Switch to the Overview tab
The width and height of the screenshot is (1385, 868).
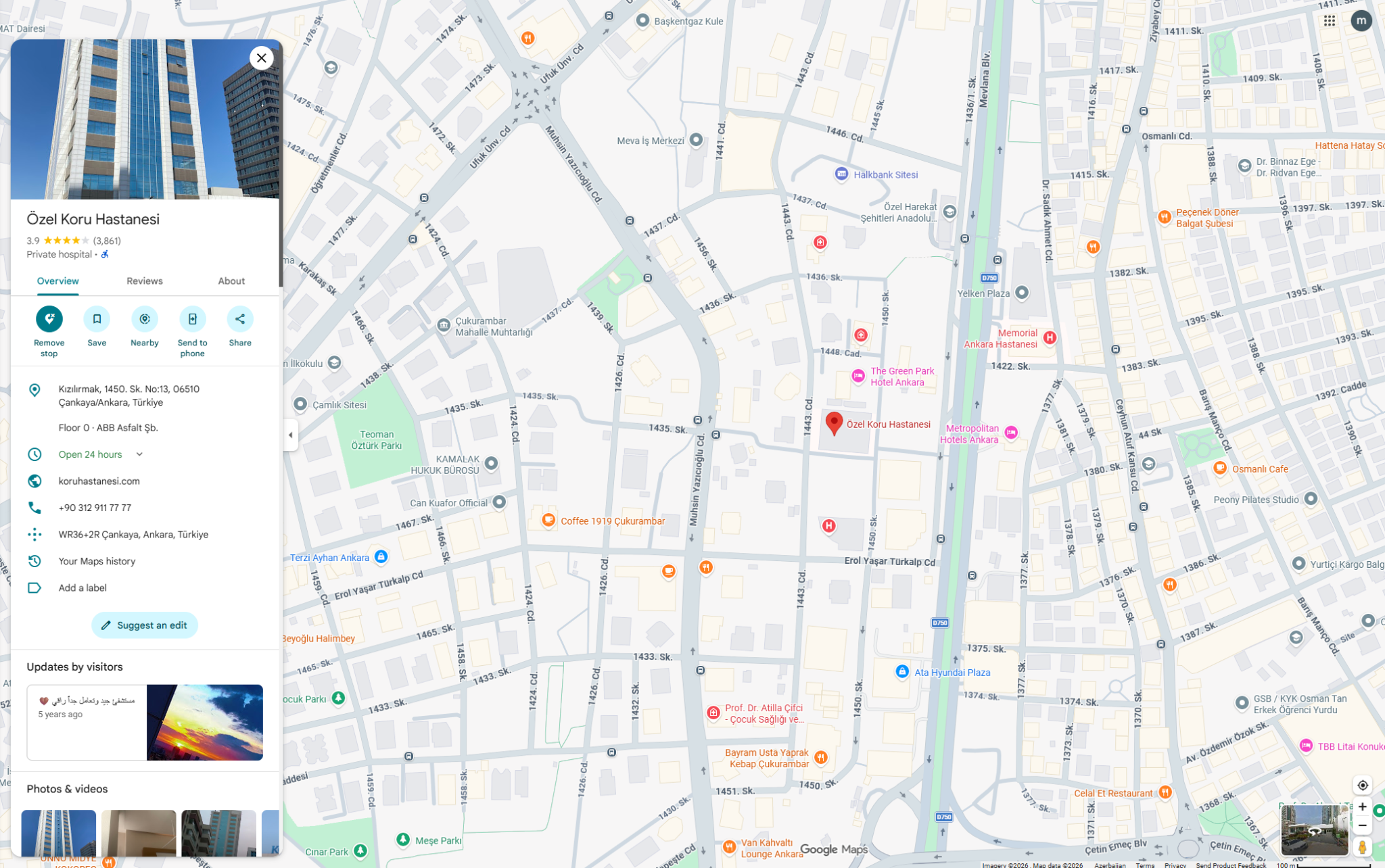(x=57, y=281)
